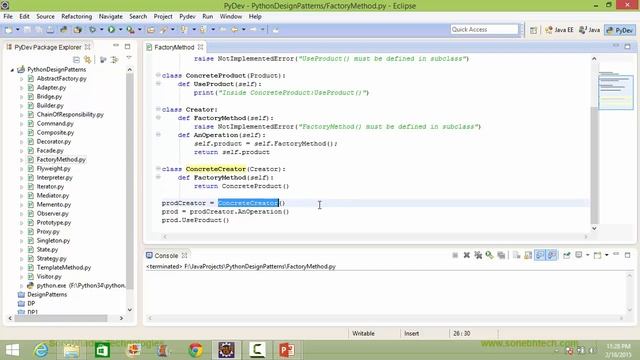Click the Debug toolbar icon

(x=93, y=29)
